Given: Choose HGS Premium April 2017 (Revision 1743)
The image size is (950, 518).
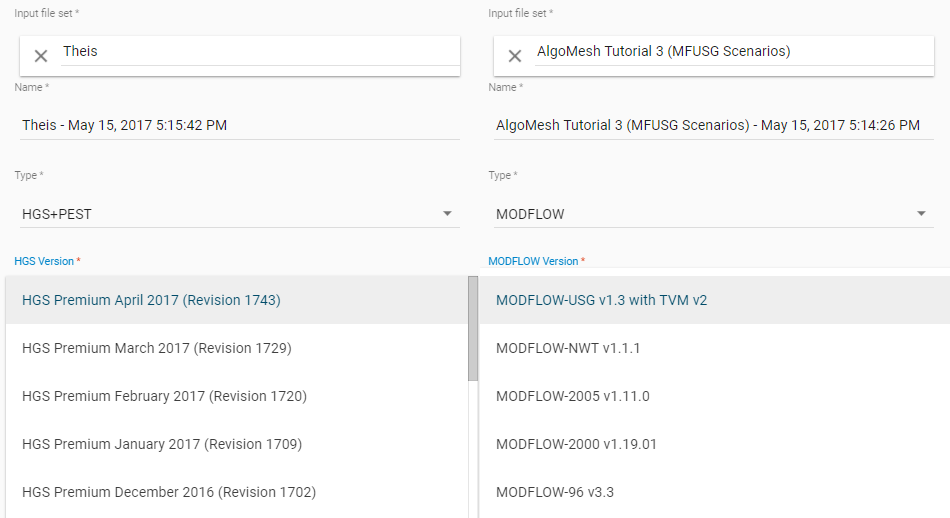Looking at the screenshot, I should (x=237, y=300).
